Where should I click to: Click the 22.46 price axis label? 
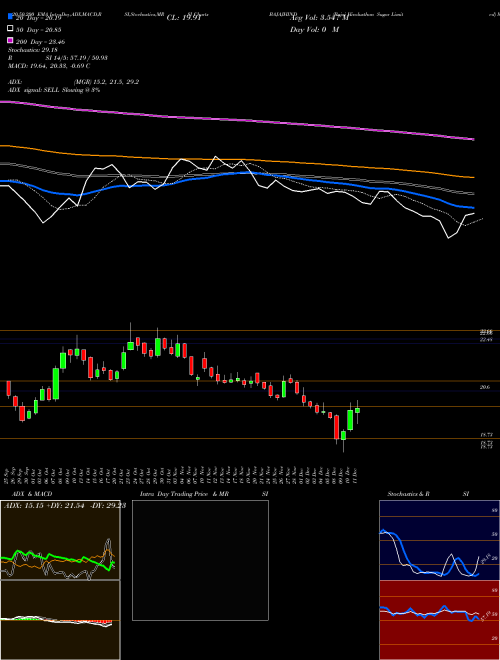click(486, 339)
